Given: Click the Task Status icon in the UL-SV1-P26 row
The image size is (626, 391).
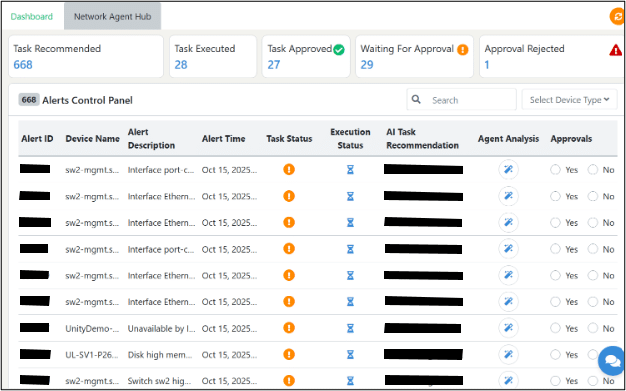Looking at the screenshot, I should [x=289, y=354].
